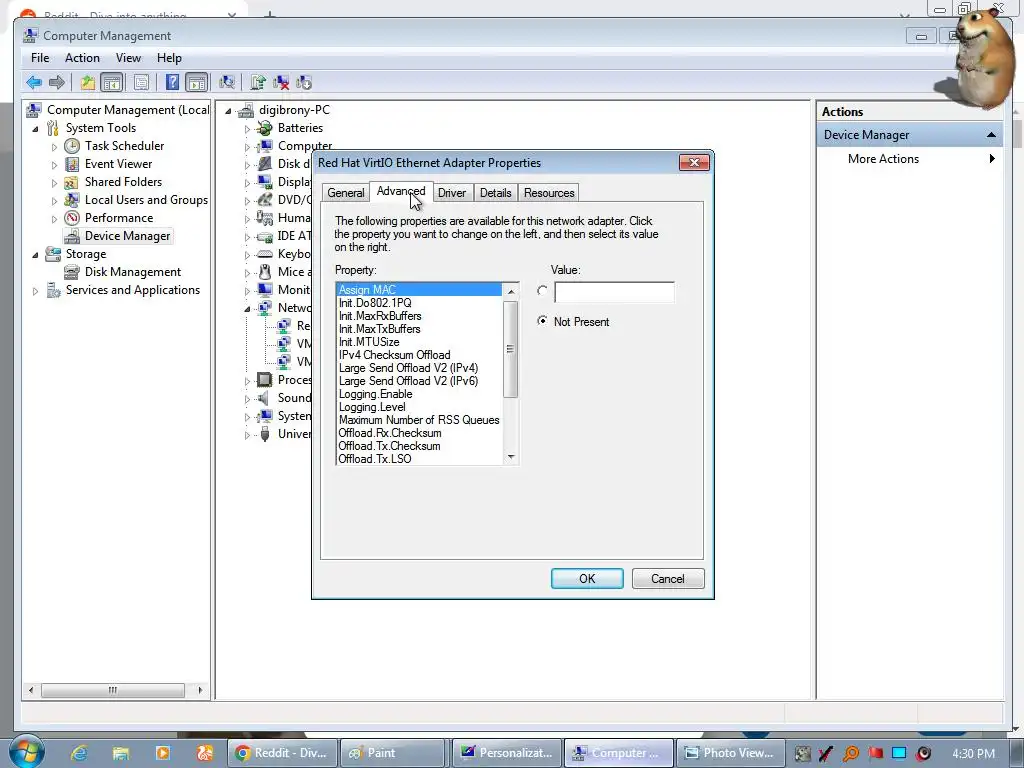The width and height of the screenshot is (1024, 768).
Task: Collapse the System Tools tree node
Action: [x=36, y=129]
